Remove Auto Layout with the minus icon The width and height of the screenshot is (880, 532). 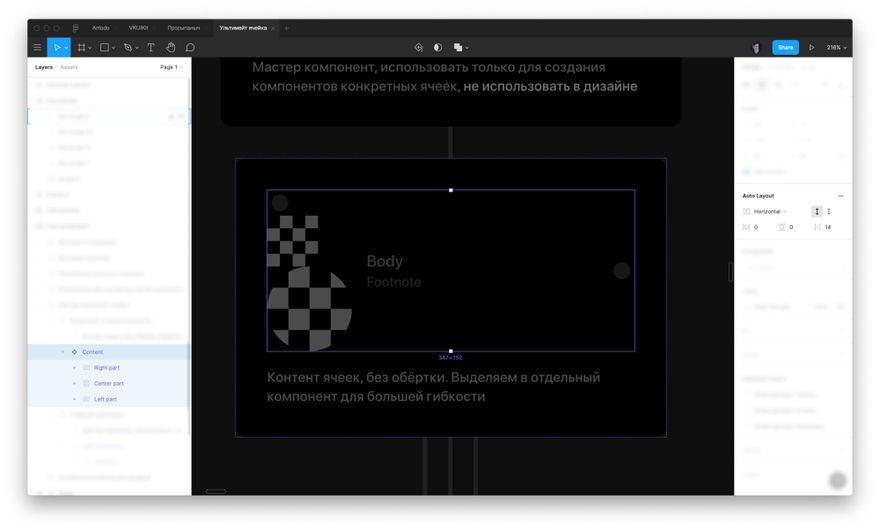click(841, 196)
